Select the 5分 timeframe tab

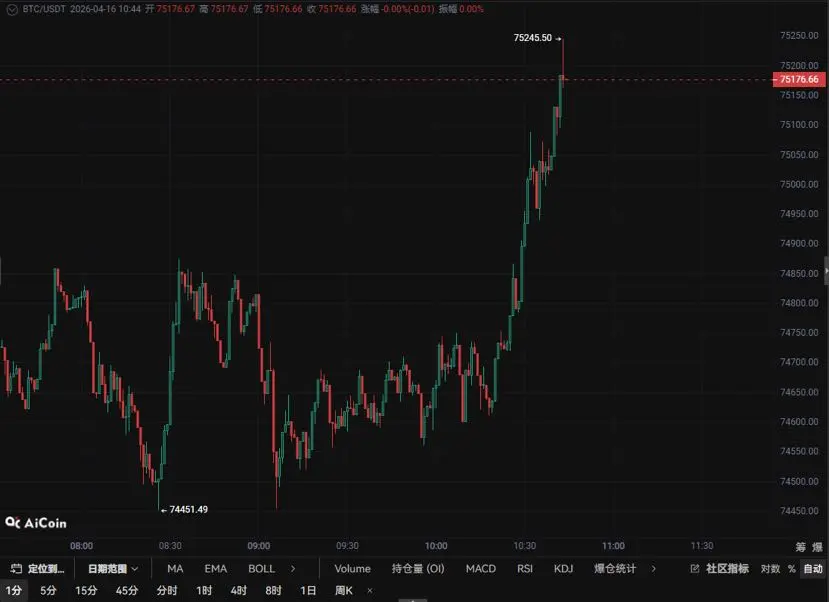click(48, 590)
